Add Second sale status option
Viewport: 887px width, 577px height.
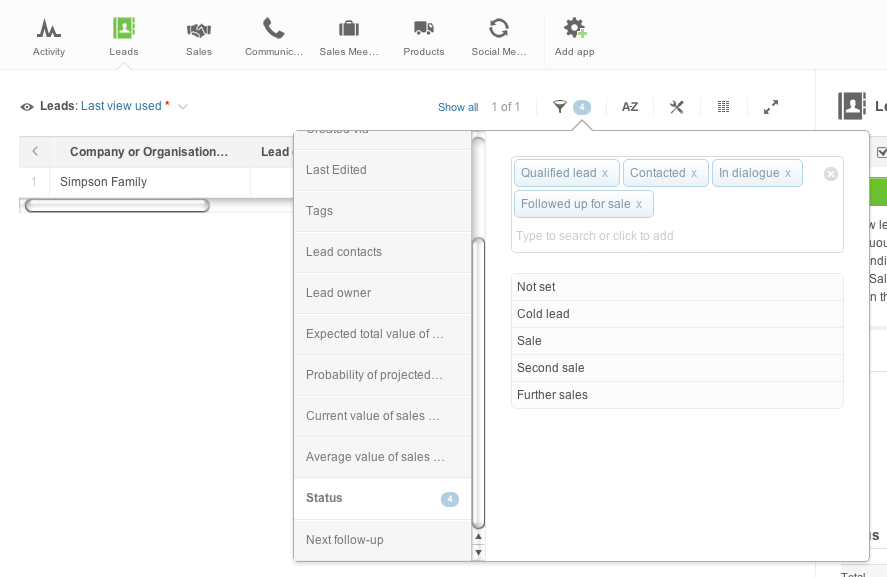tap(677, 368)
